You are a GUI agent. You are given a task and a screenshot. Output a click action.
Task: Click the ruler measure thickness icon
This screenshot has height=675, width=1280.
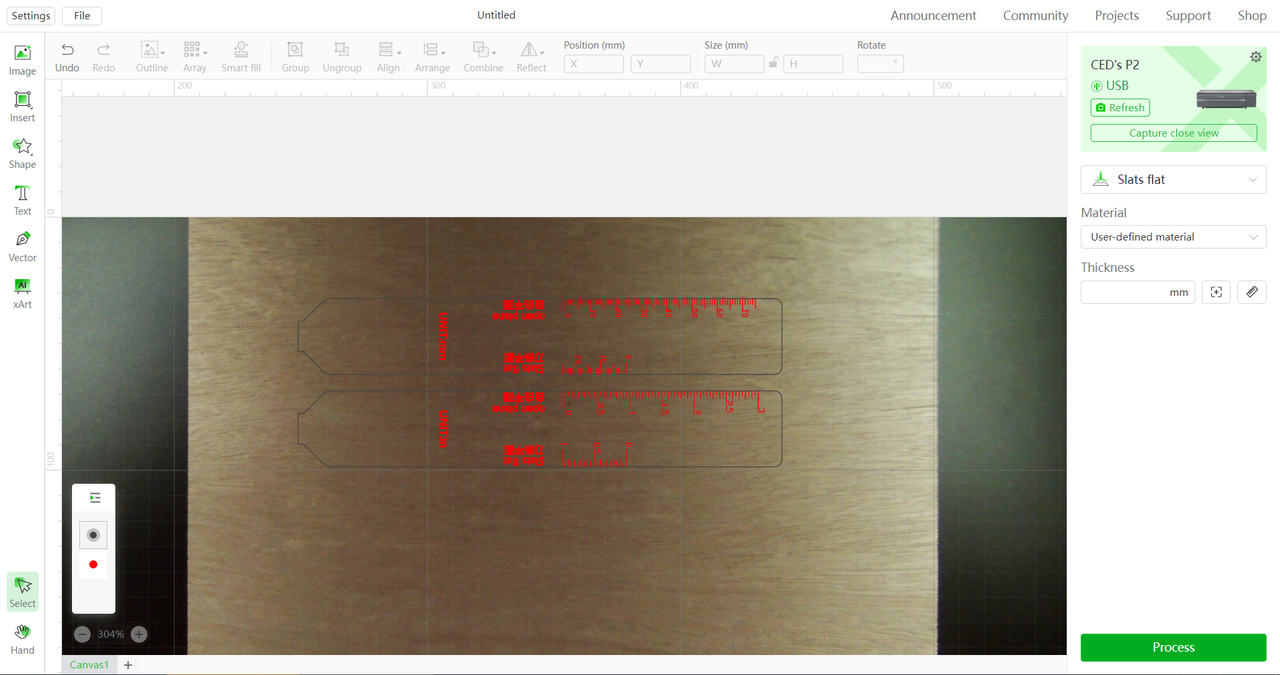pos(1252,292)
